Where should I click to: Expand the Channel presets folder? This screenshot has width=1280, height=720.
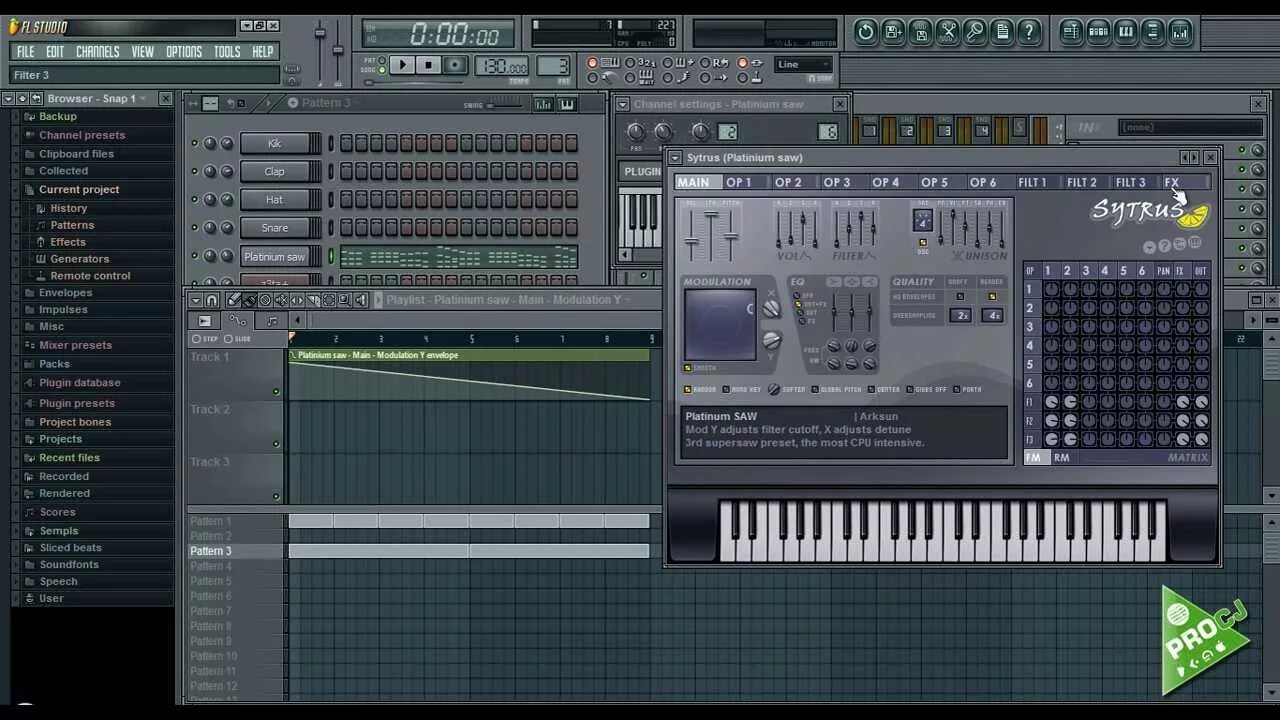(x=81, y=135)
